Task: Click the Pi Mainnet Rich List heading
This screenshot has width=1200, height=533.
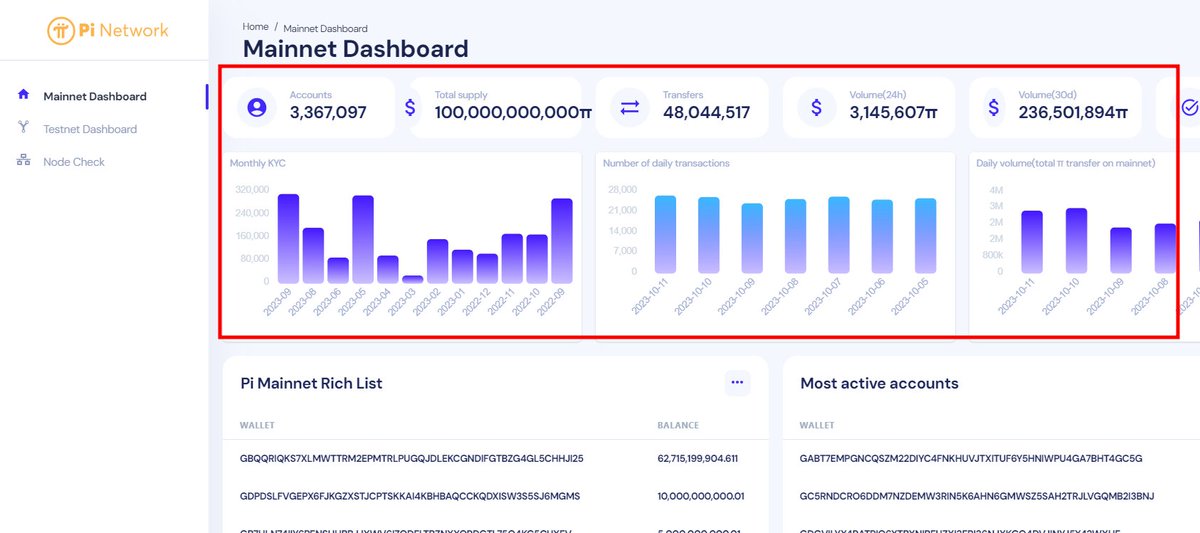Action: coord(312,383)
